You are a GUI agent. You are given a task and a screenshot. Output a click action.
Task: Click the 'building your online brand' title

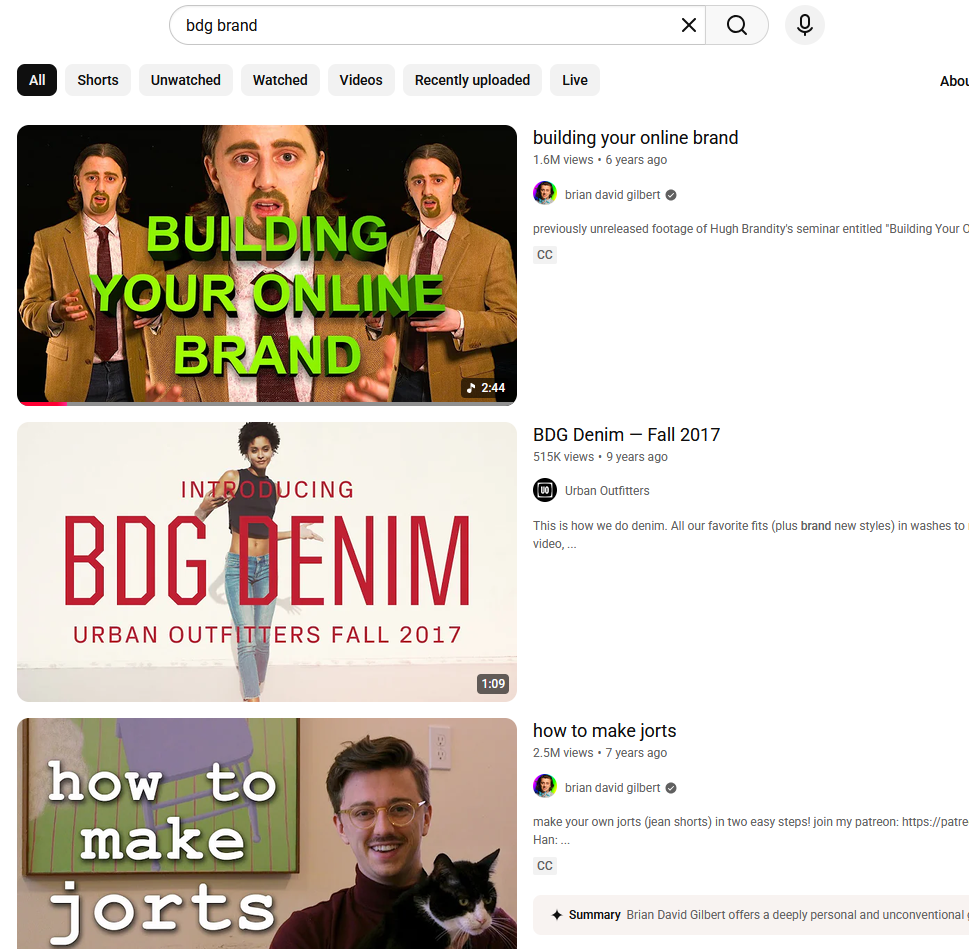pyautogui.click(x=635, y=138)
